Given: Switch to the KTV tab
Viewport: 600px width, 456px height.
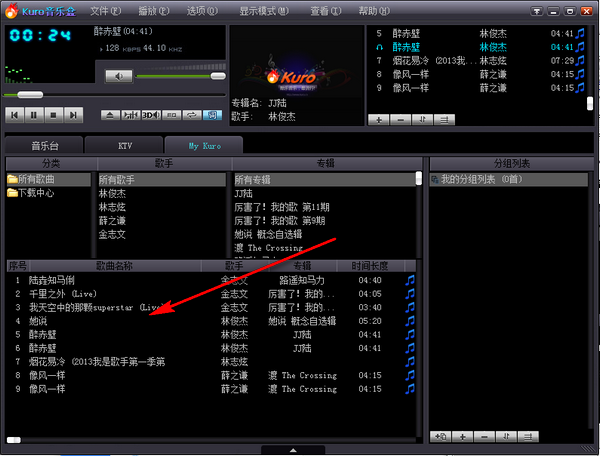Looking at the screenshot, I should (125, 146).
